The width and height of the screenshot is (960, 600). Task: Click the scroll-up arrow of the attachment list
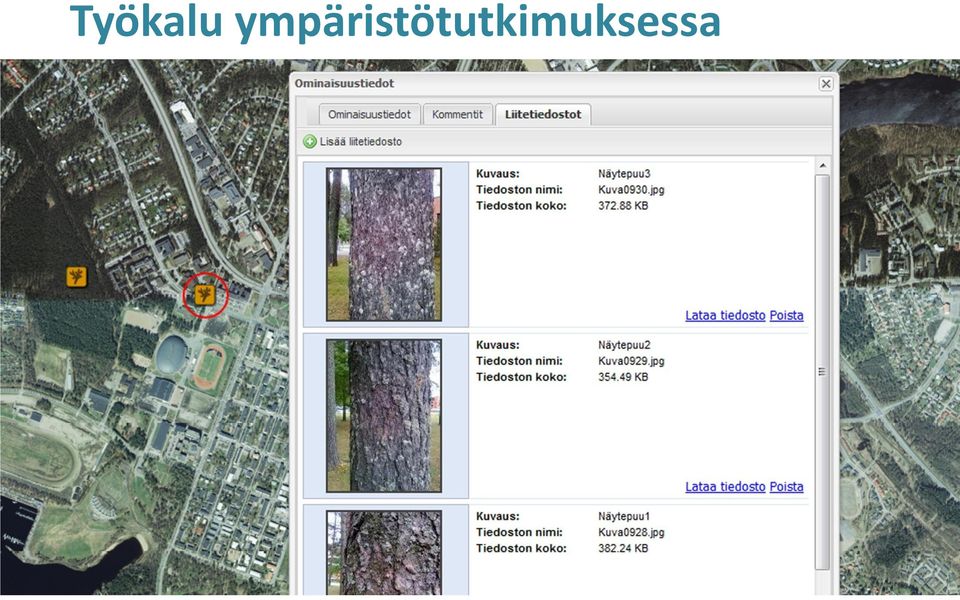tap(822, 166)
